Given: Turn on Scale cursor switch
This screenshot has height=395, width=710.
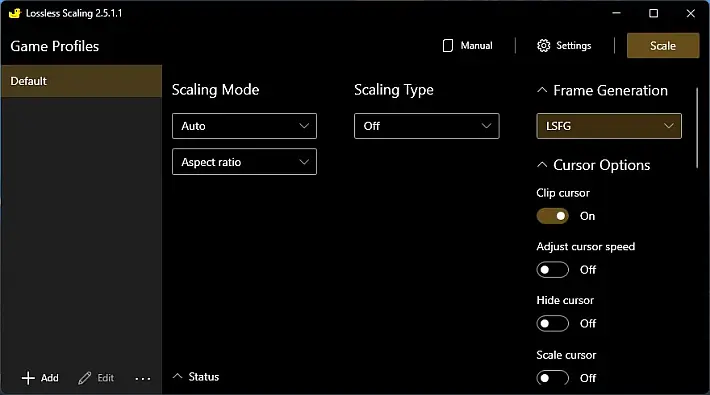Looking at the screenshot, I should coord(552,378).
